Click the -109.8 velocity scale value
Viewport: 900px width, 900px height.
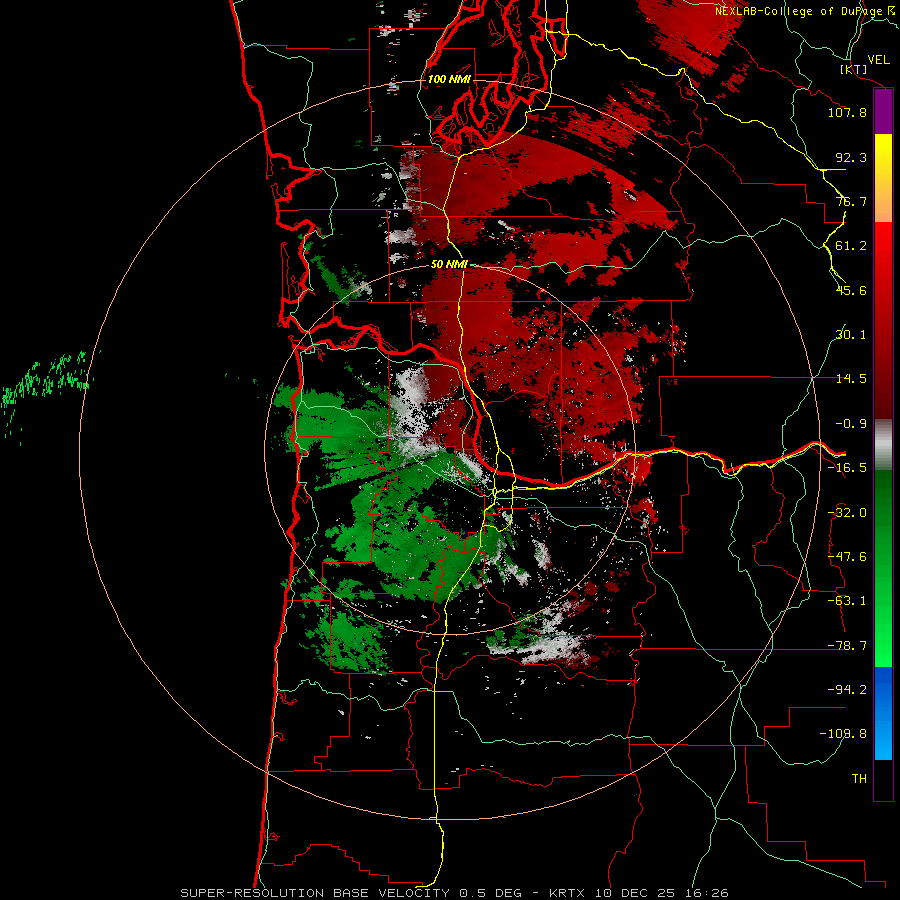tap(843, 734)
